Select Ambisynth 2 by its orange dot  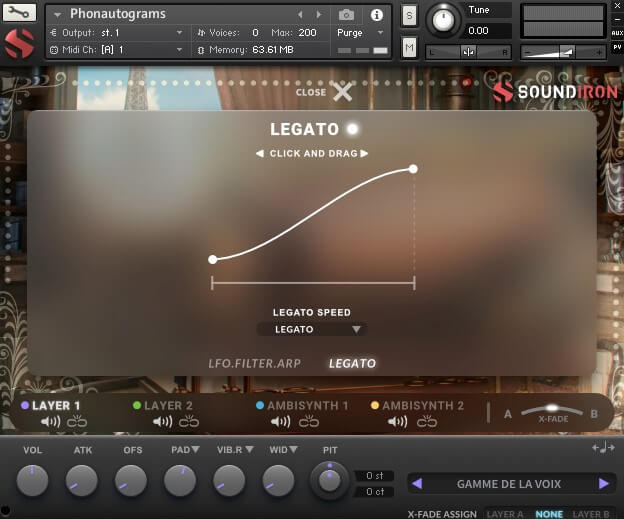point(374,406)
